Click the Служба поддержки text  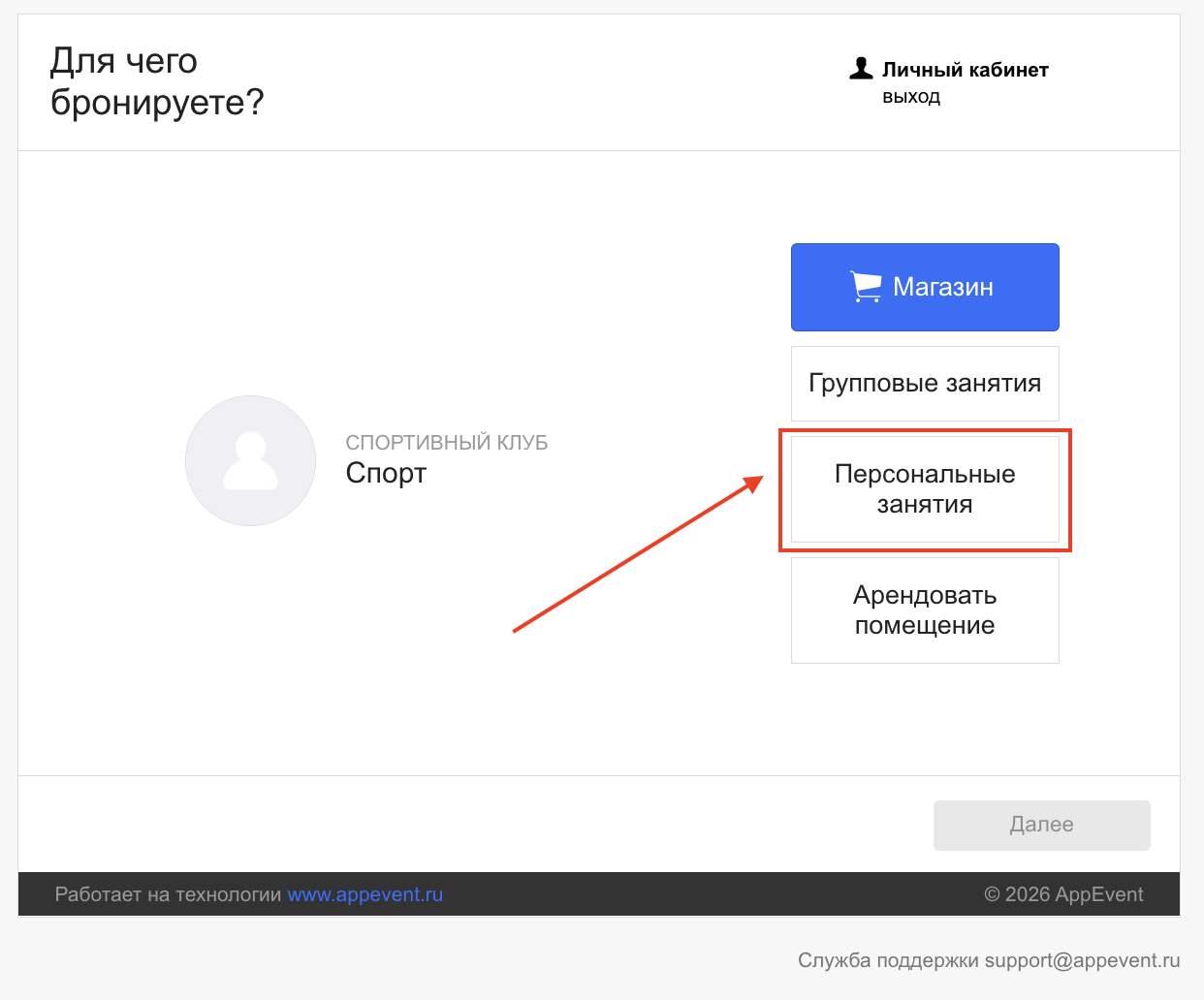(888, 960)
